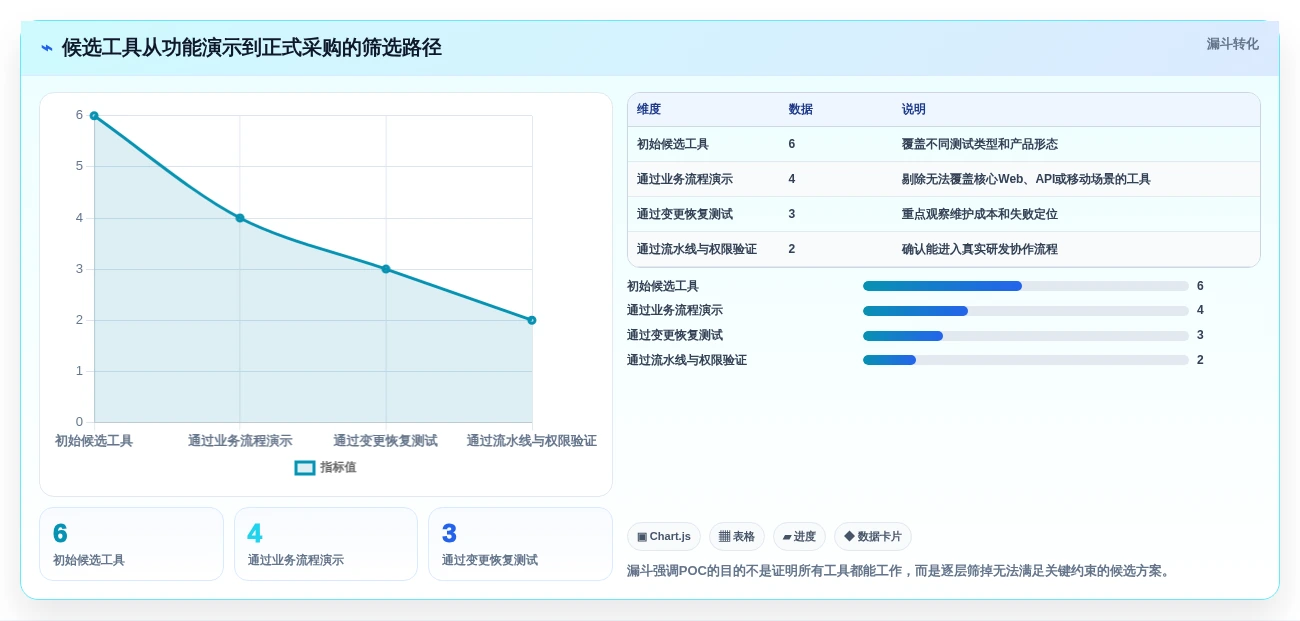Click the lightning icon beside the title
1300x621 pixels.
point(47,48)
